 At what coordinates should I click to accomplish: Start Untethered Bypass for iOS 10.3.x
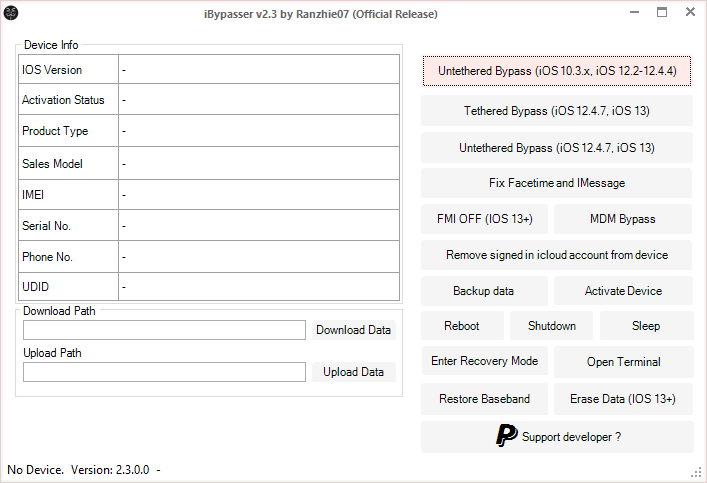click(557, 71)
